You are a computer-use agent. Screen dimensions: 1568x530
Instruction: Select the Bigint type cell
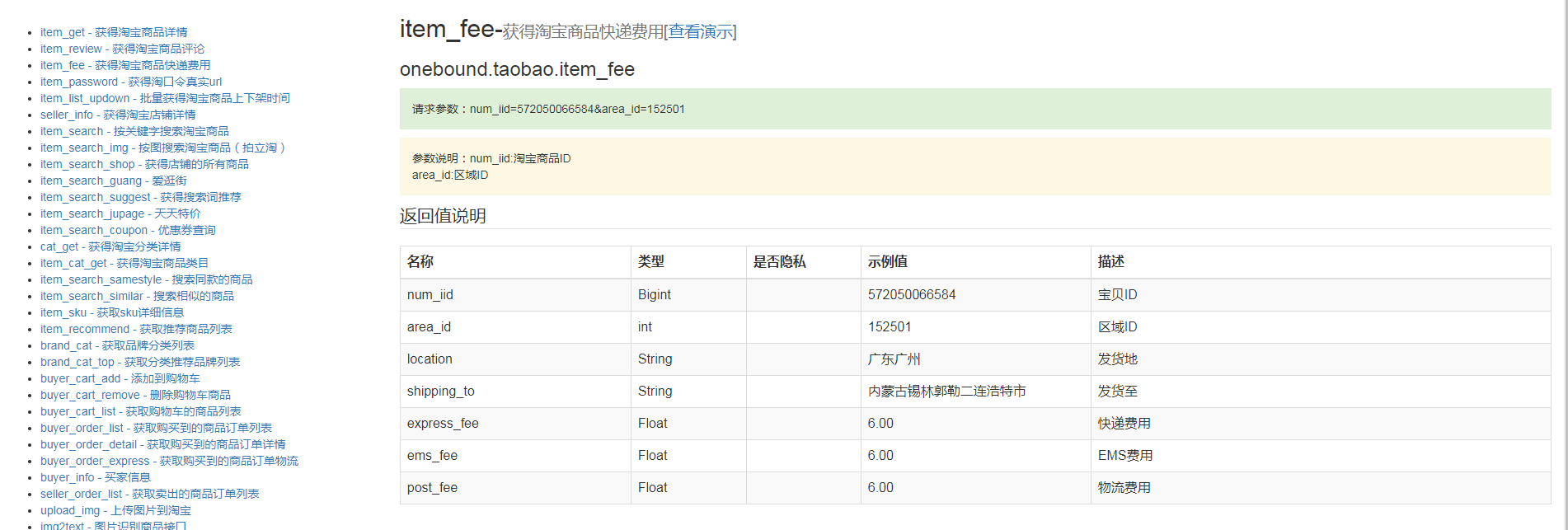point(688,294)
